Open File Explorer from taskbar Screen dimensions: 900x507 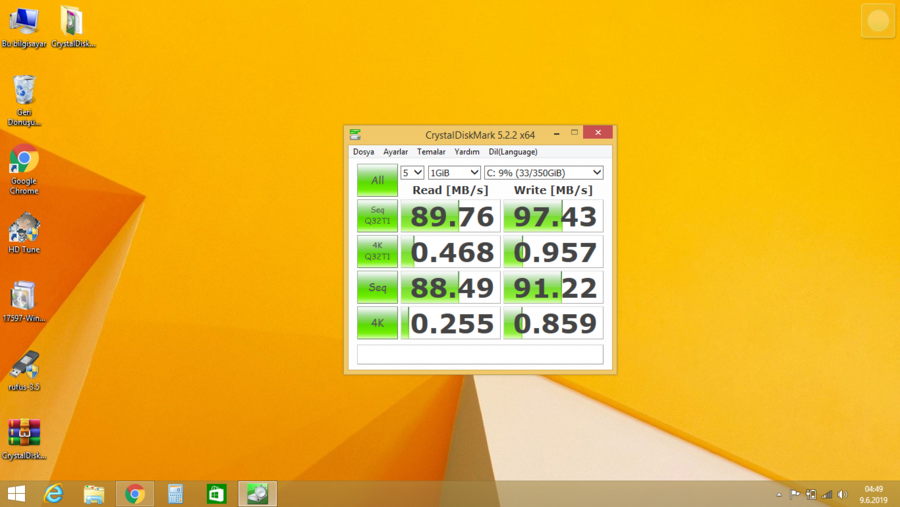[94, 494]
